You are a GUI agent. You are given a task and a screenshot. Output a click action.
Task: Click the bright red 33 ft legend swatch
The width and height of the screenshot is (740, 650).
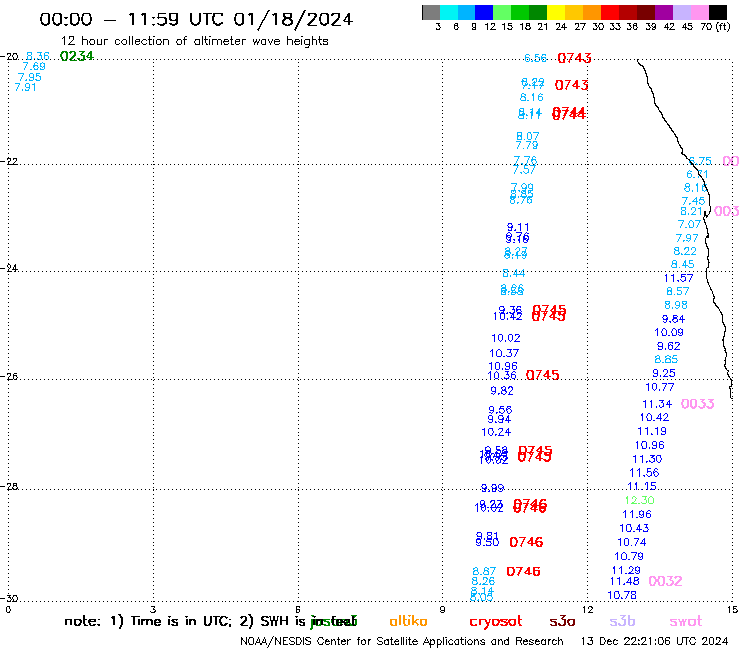click(x=610, y=12)
